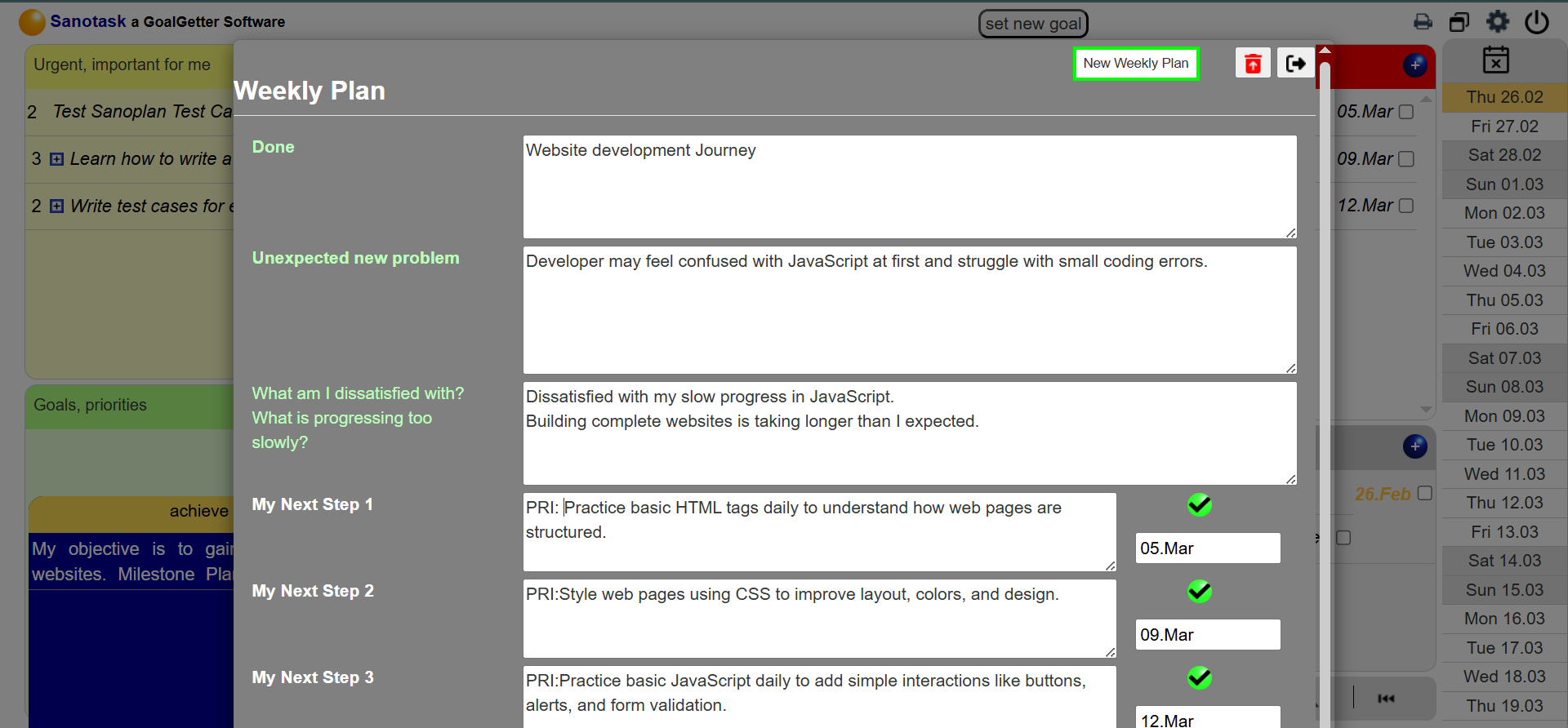Click the 05.Mar date field
1568x728 pixels.
[1207, 548]
